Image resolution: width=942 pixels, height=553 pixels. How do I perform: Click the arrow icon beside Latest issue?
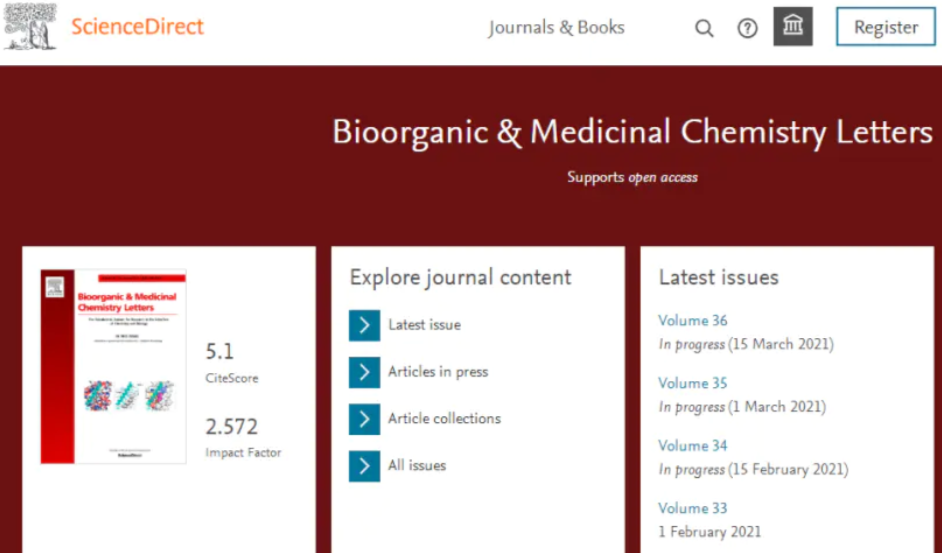tap(364, 325)
